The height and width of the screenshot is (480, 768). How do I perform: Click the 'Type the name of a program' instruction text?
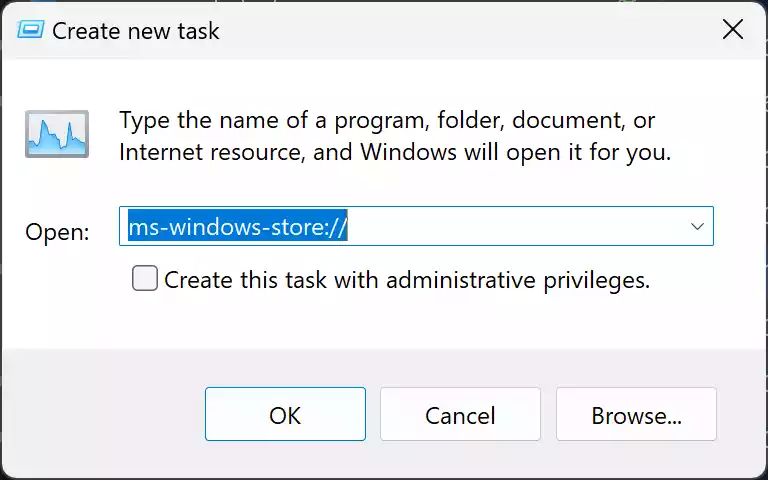pos(387,120)
